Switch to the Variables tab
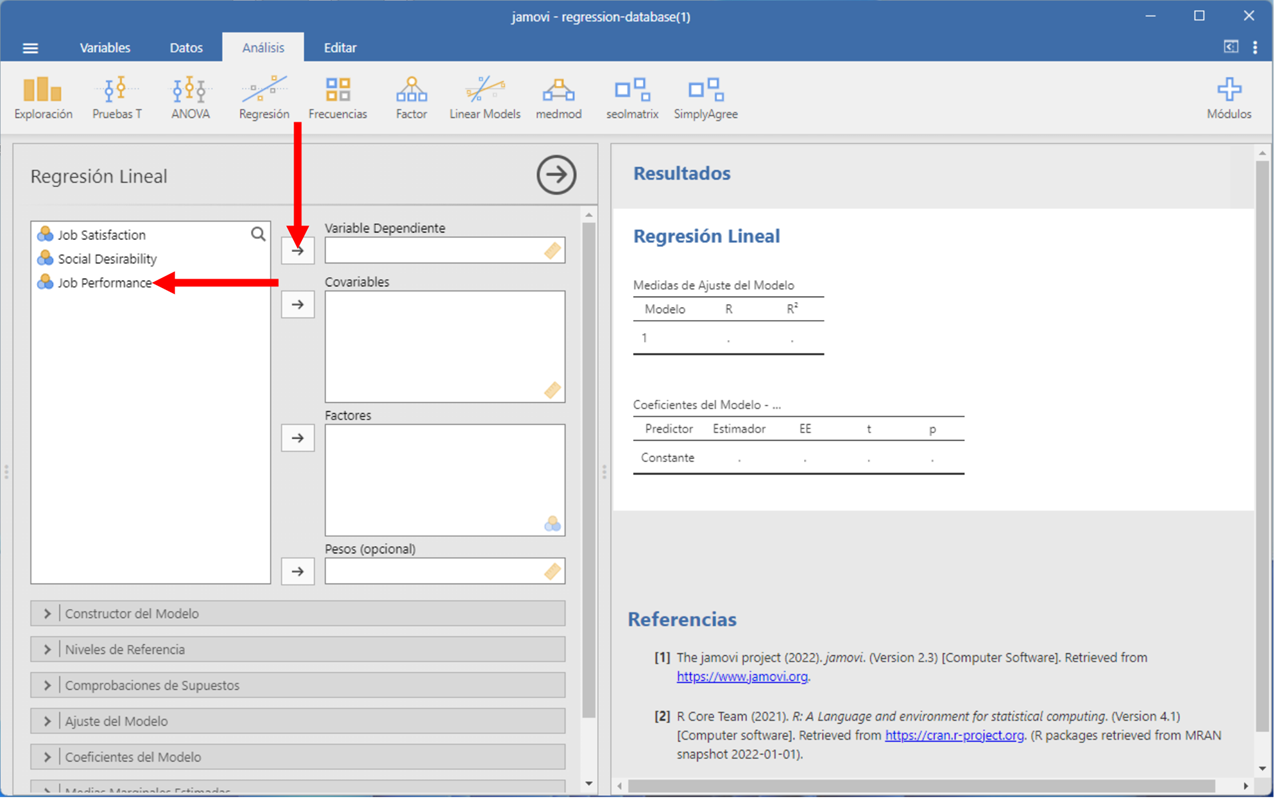 [105, 48]
